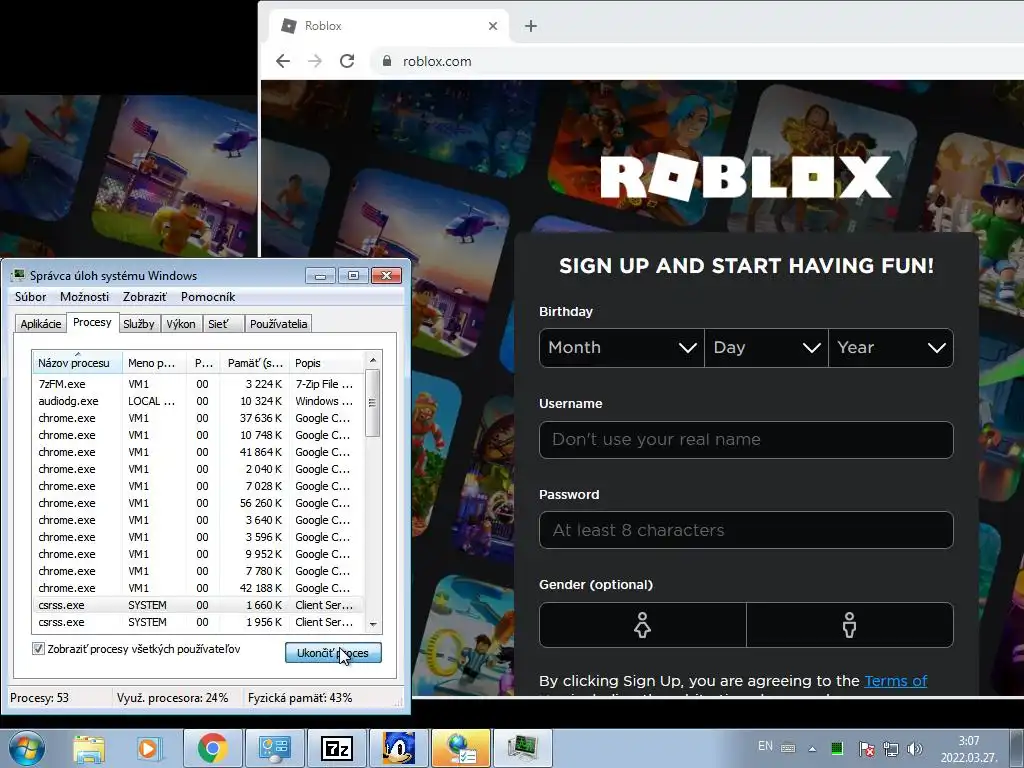Open the Pomocník menu
This screenshot has width=1024, height=768.
coord(208,297)
